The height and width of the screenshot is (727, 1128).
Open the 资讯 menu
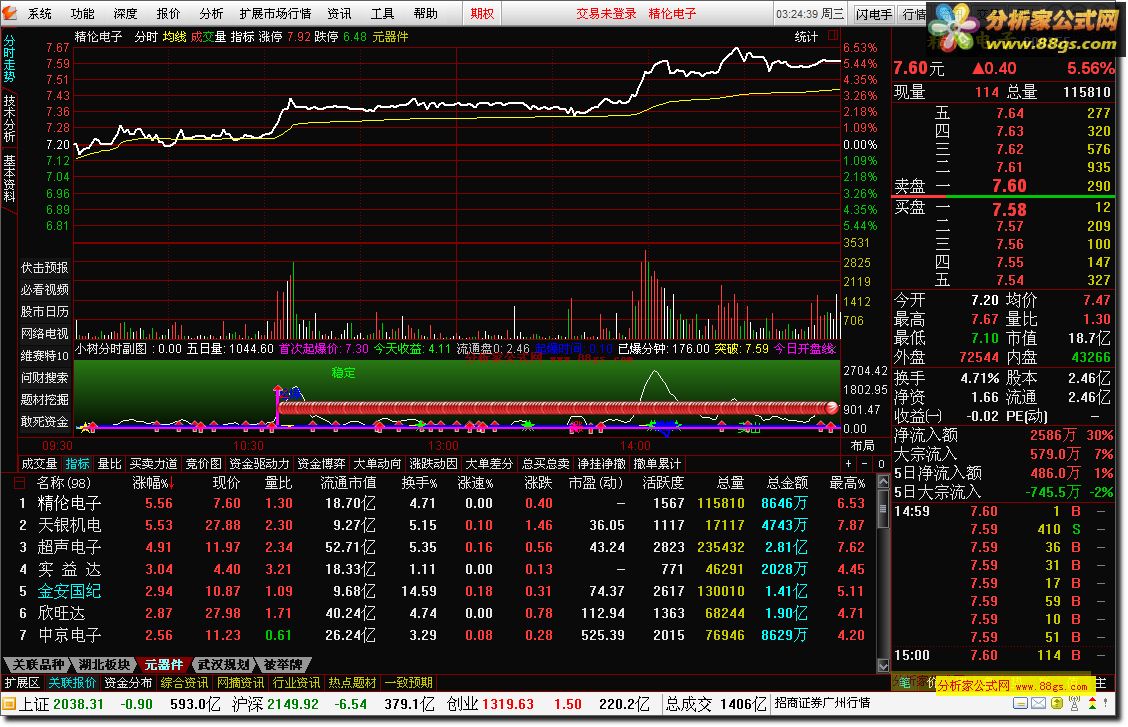click(x=339, y=14)
